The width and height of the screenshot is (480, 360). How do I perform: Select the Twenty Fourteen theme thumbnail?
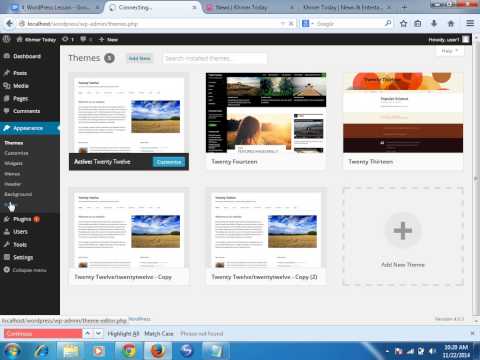point(266,113)
